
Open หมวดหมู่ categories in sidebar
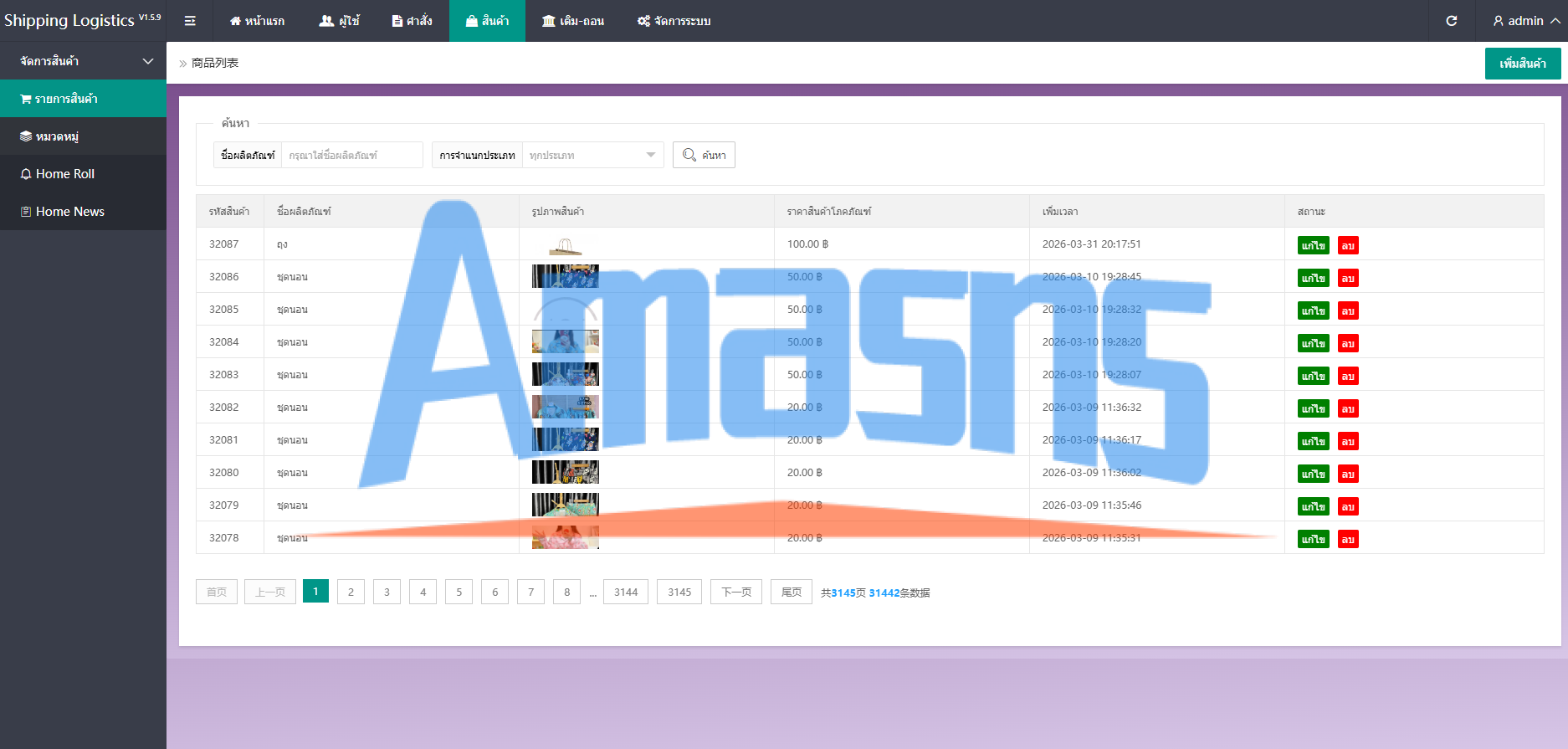click(x=83, y=136)
